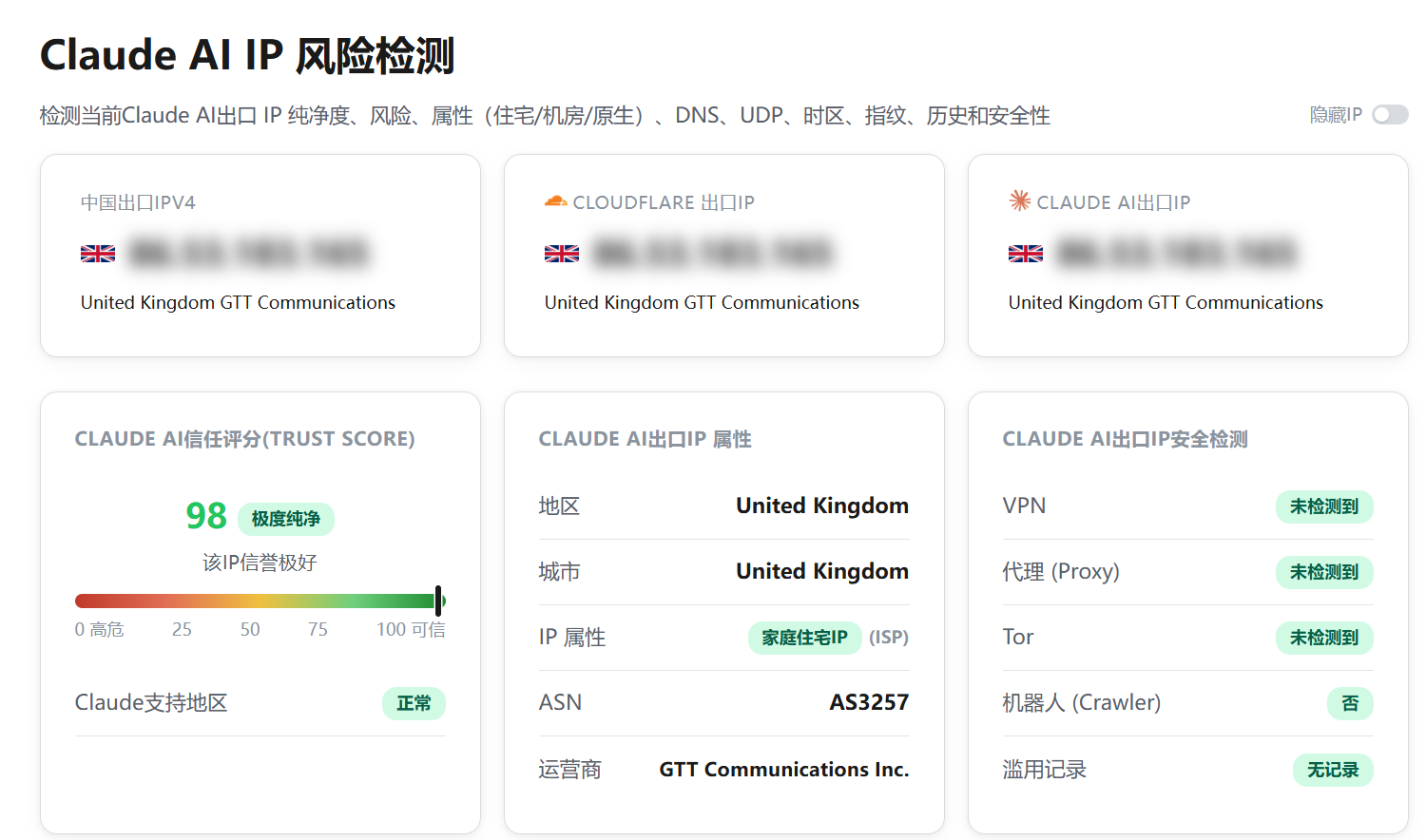Click United Kingdom GTT Communications under Cloudflare card

coord(702,302)
